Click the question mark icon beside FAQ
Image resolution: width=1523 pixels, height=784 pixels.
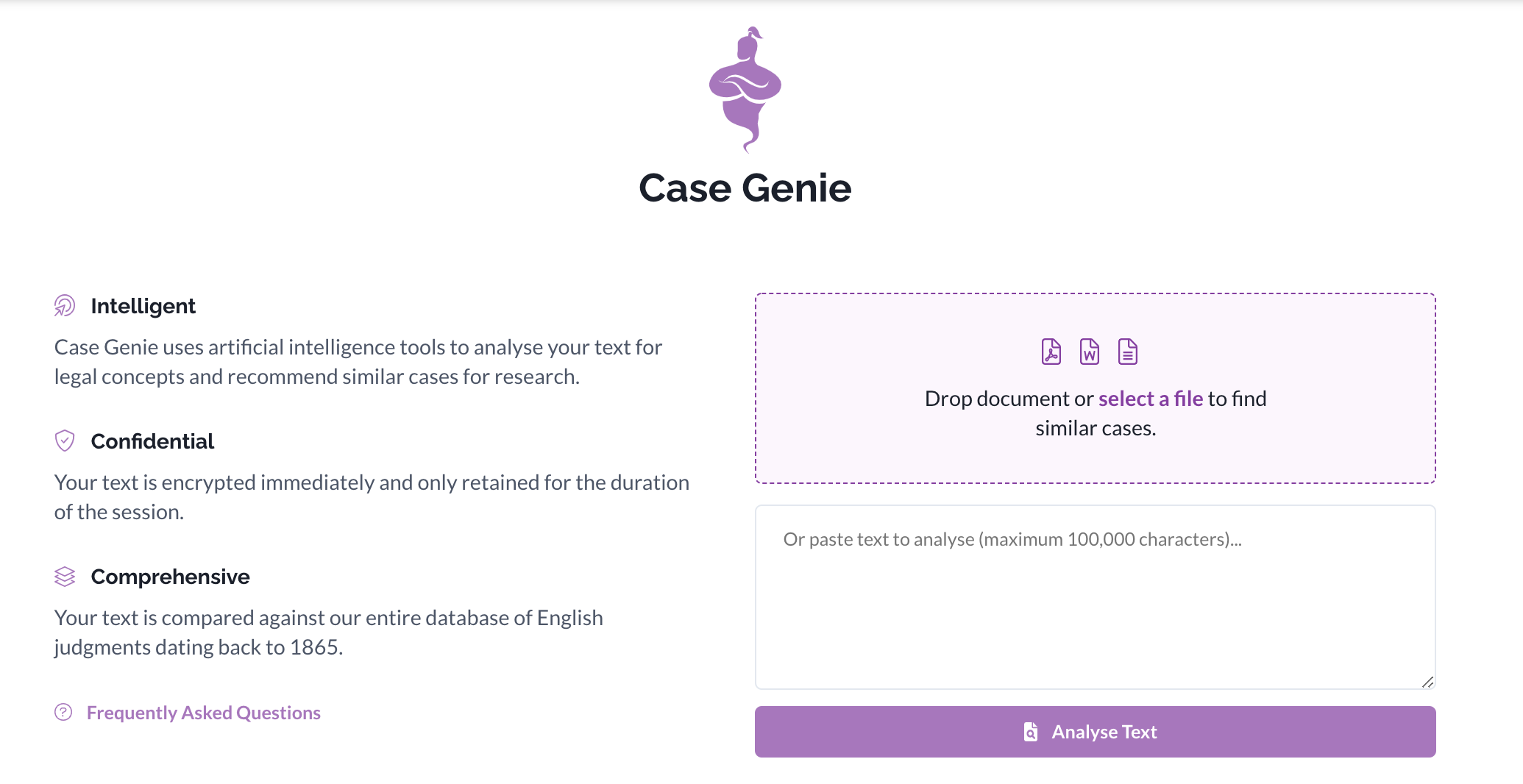click(x=64, y=712)
